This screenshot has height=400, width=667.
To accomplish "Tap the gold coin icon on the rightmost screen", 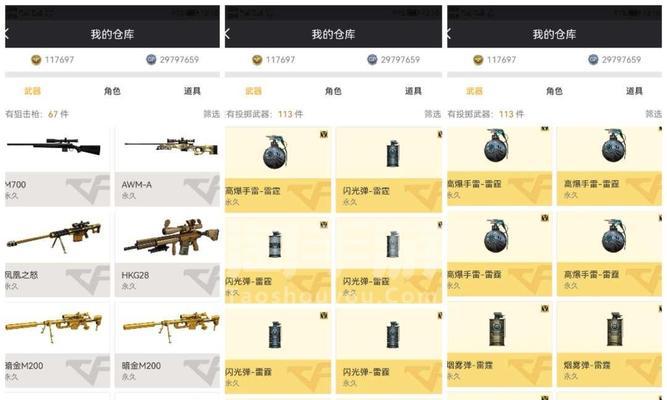I will pyautogui.click(x=478, y=60).
